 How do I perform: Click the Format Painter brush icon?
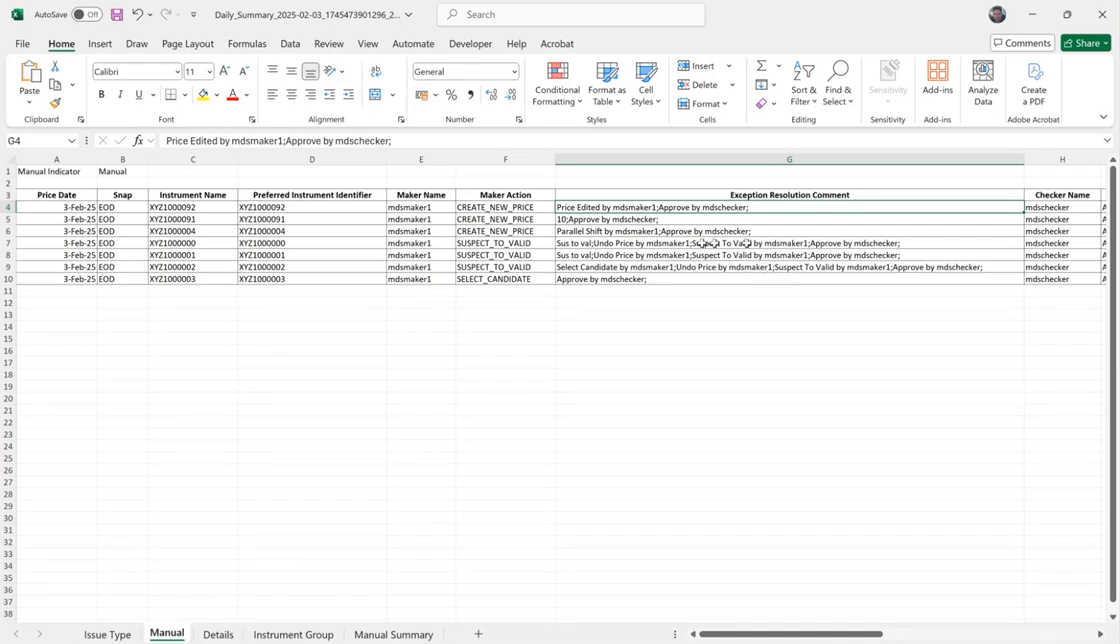[x=55, y=103]
